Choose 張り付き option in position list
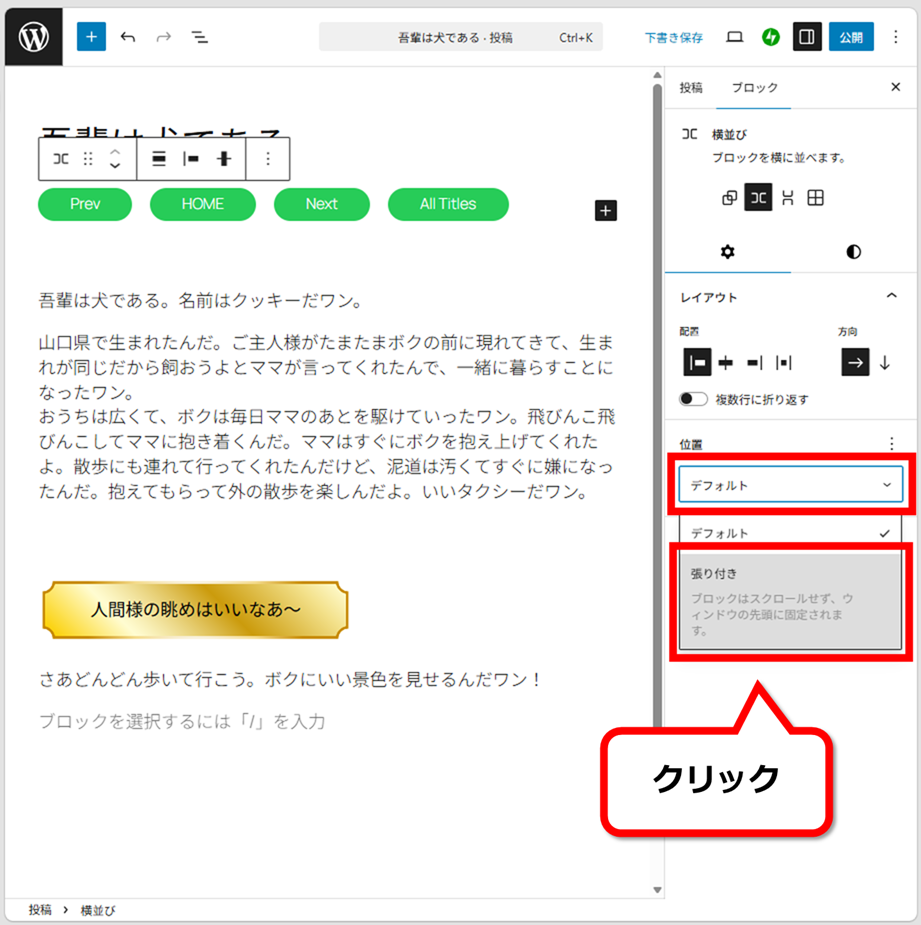The image size is (921, 925). coord(790,600)
